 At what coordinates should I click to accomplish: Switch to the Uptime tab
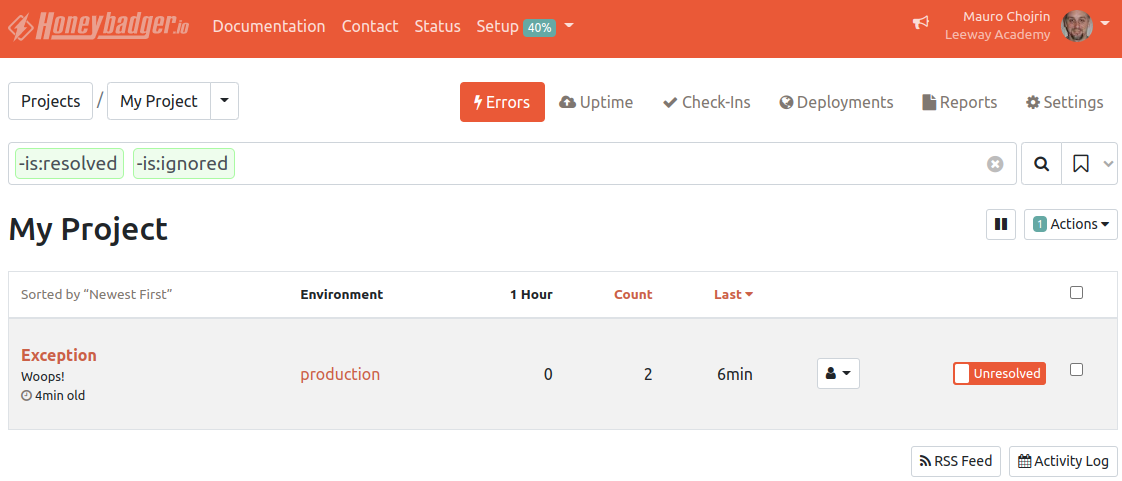[596, 102]
